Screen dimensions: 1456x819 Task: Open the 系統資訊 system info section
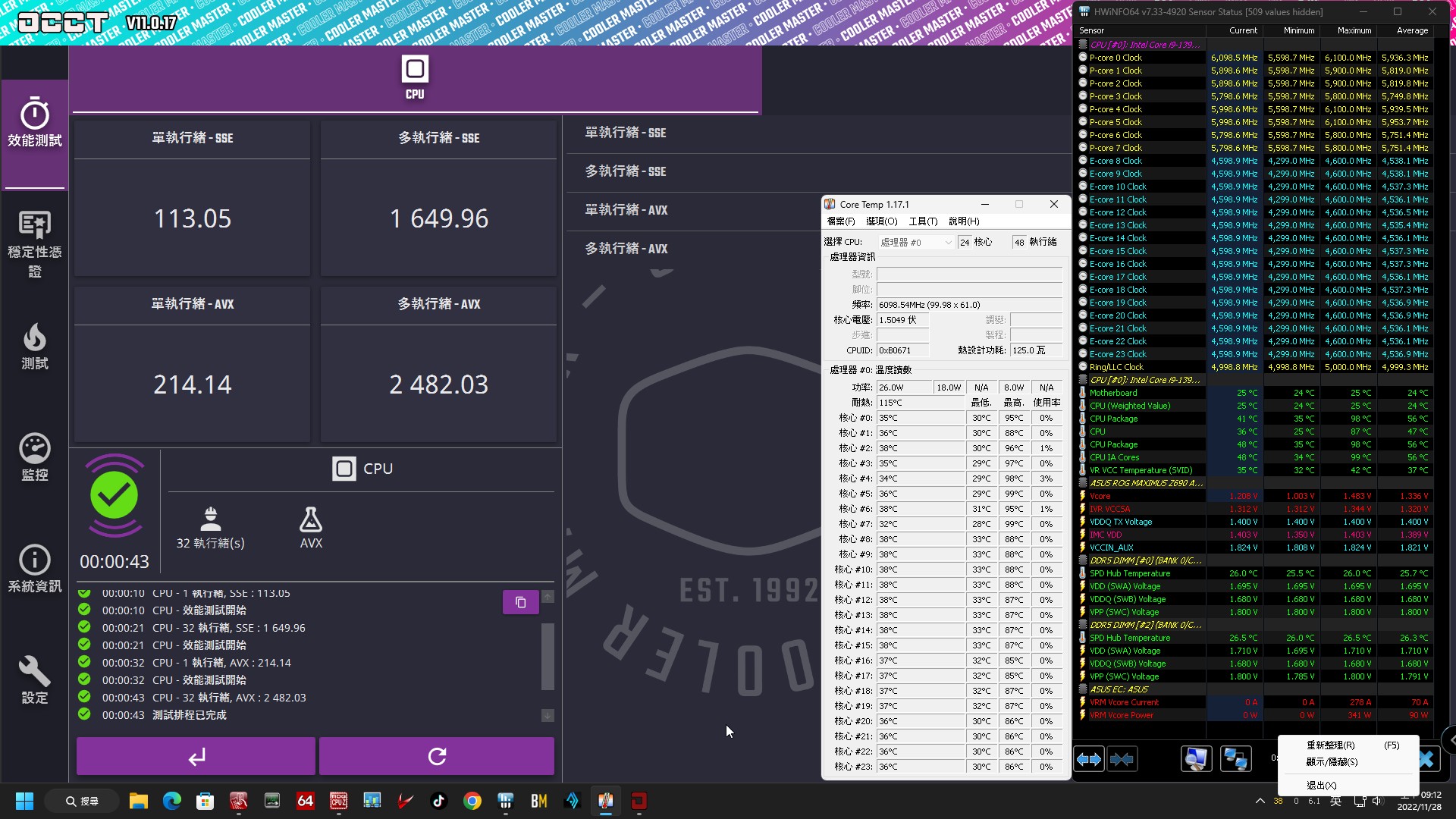point(34,569)
